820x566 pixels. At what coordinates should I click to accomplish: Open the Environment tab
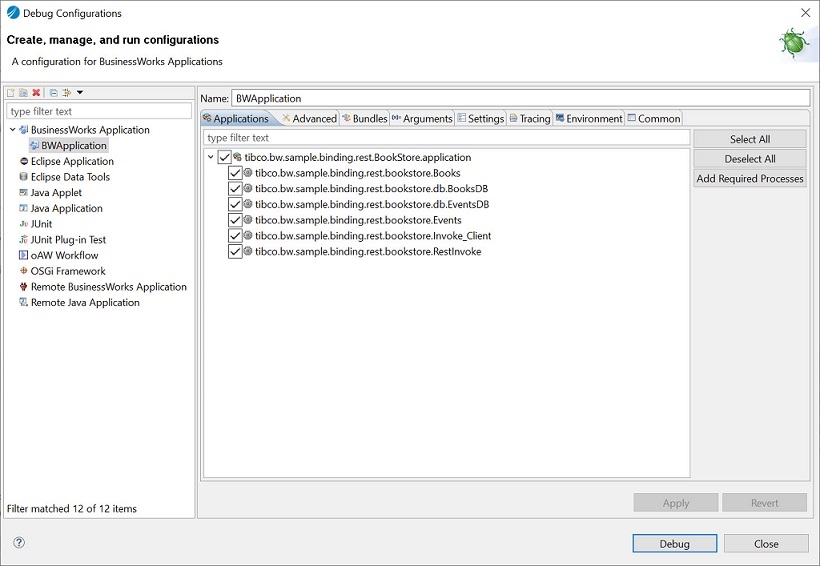589,119
